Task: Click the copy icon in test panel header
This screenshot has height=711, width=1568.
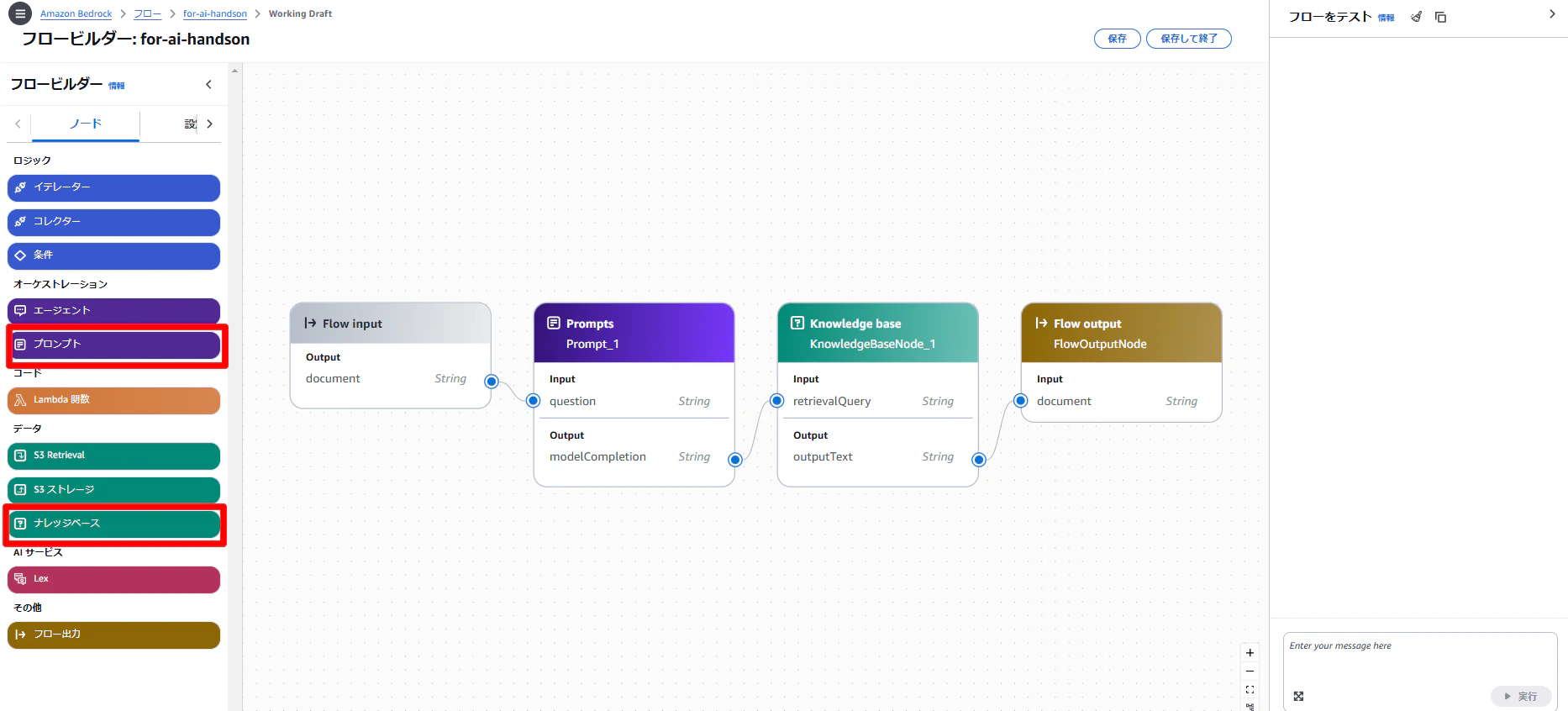Action: 1440,17
